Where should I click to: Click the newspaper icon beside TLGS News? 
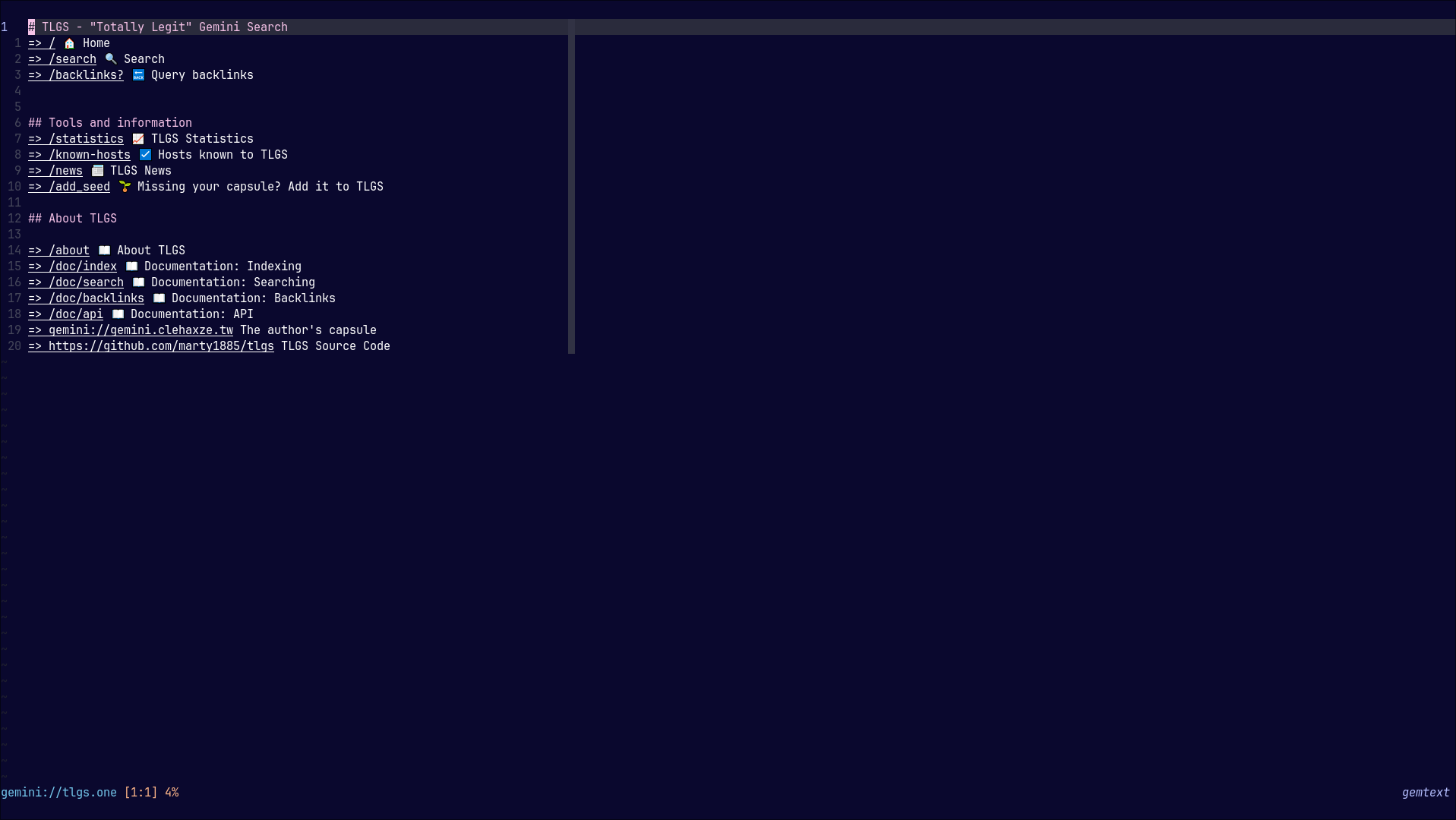[x=97, y=171]
